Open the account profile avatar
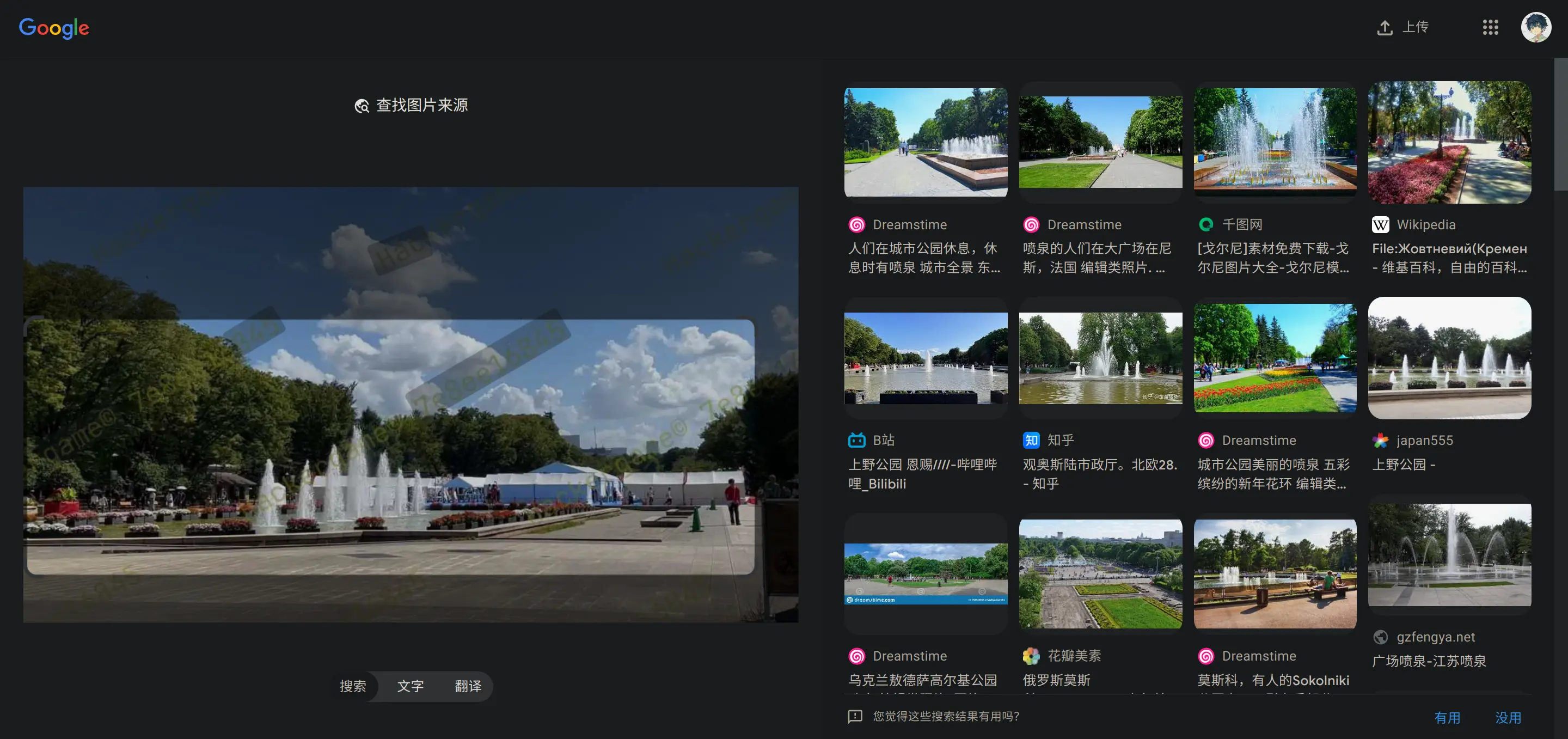This screenshot has height=739, width=1568. coord(1536,27)
